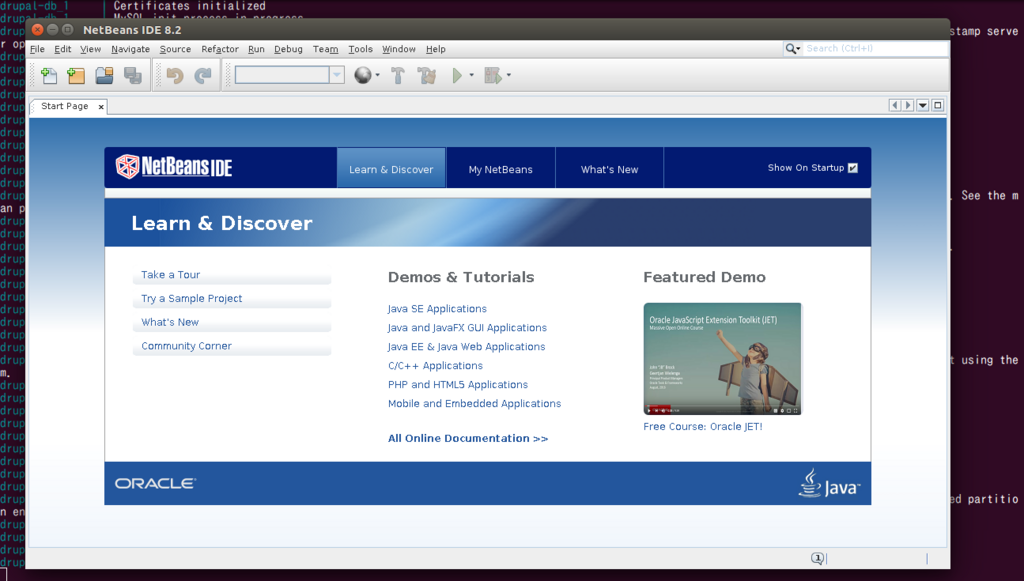
Task: Expand the browser selection dropdown arrow
Action: (377, 76)
